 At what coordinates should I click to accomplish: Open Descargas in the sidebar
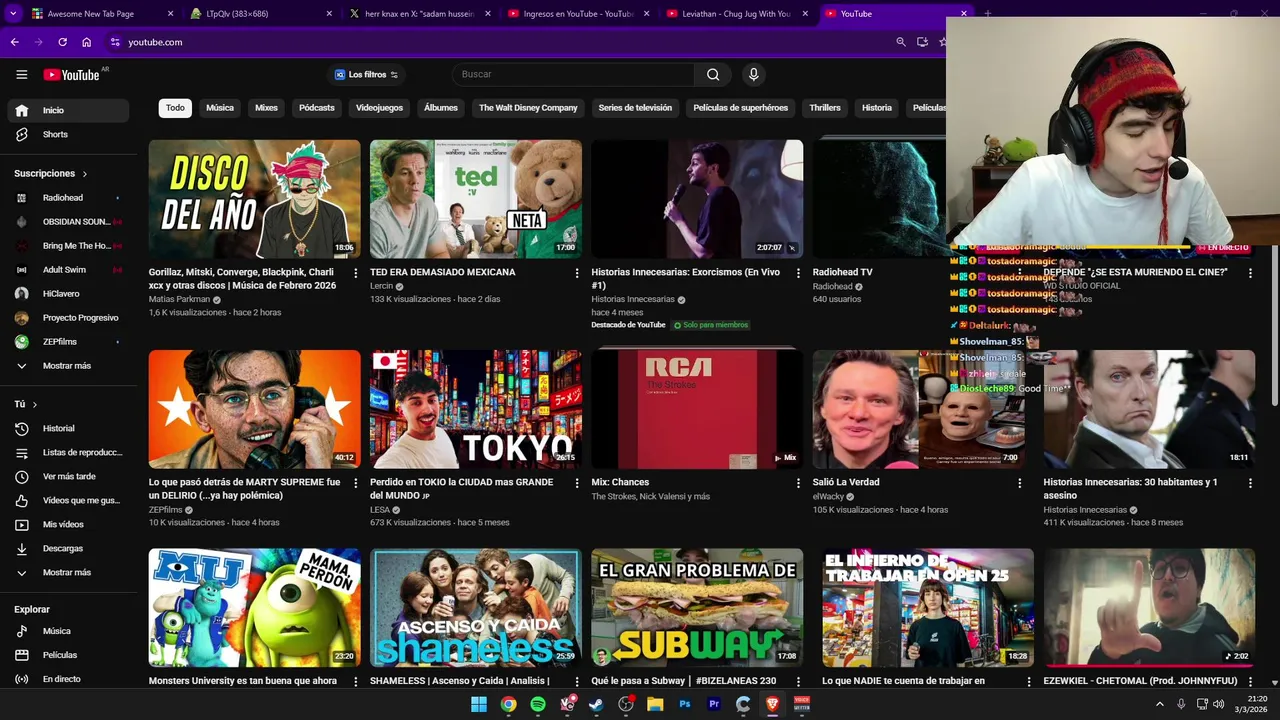tap(68, 548)
